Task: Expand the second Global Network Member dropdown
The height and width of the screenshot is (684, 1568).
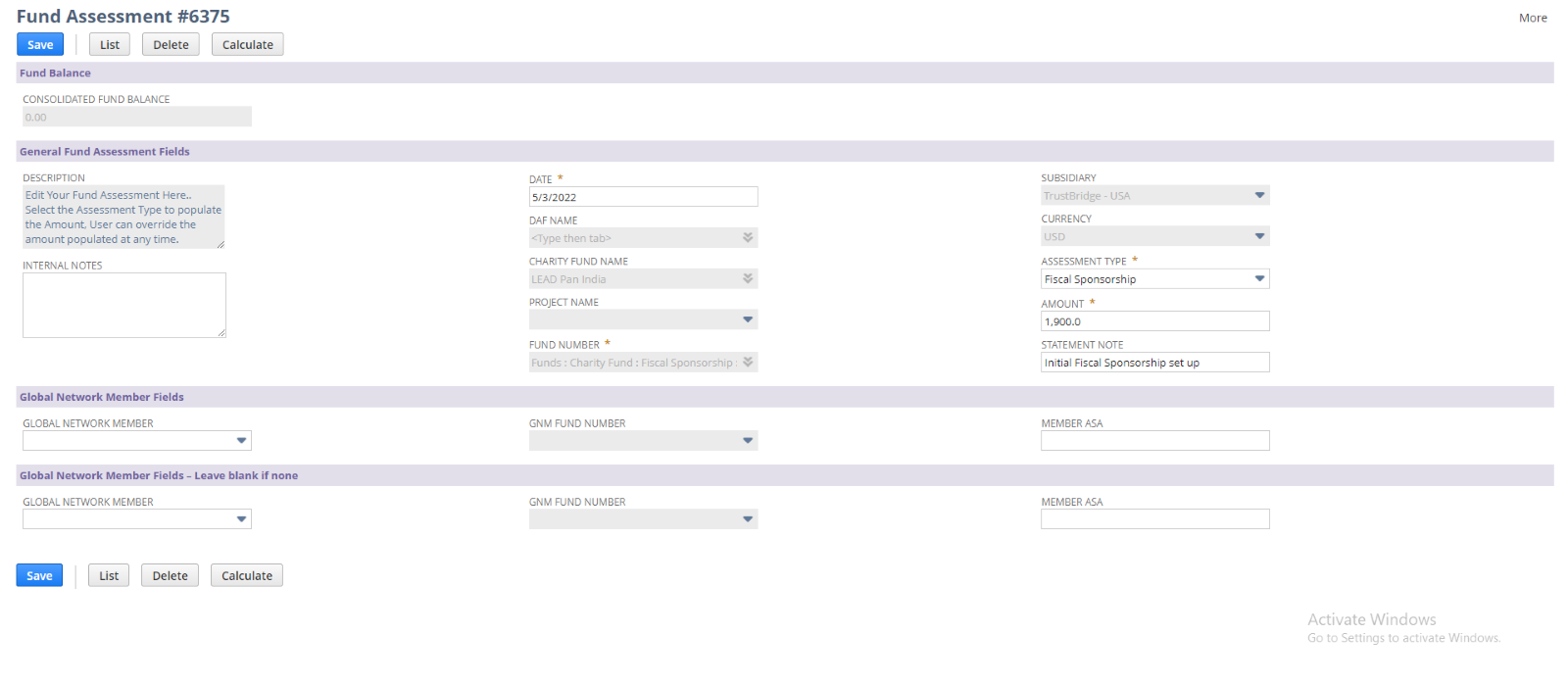Action: [241, 519]
